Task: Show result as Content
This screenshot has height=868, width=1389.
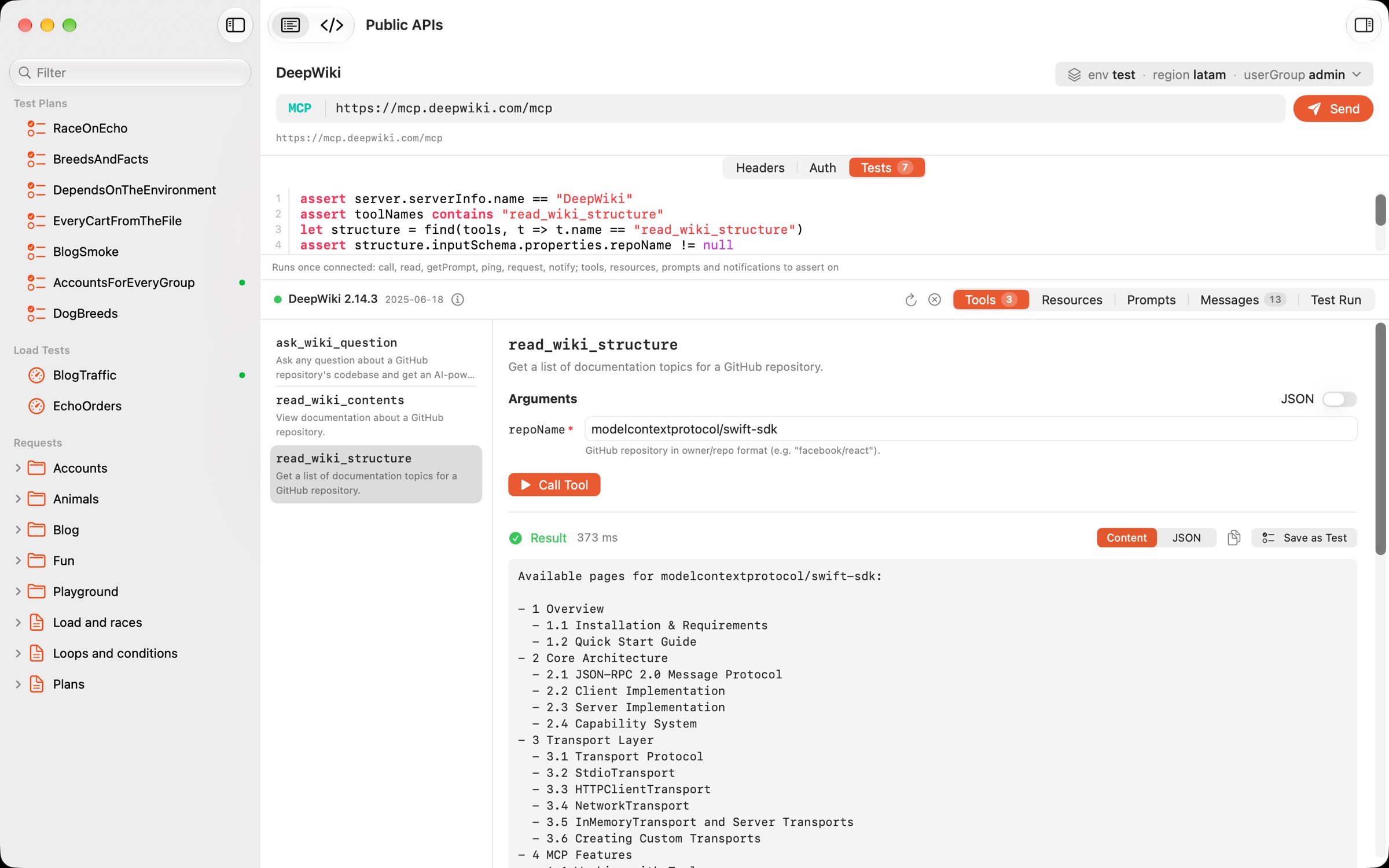Action: point(1126,538)
